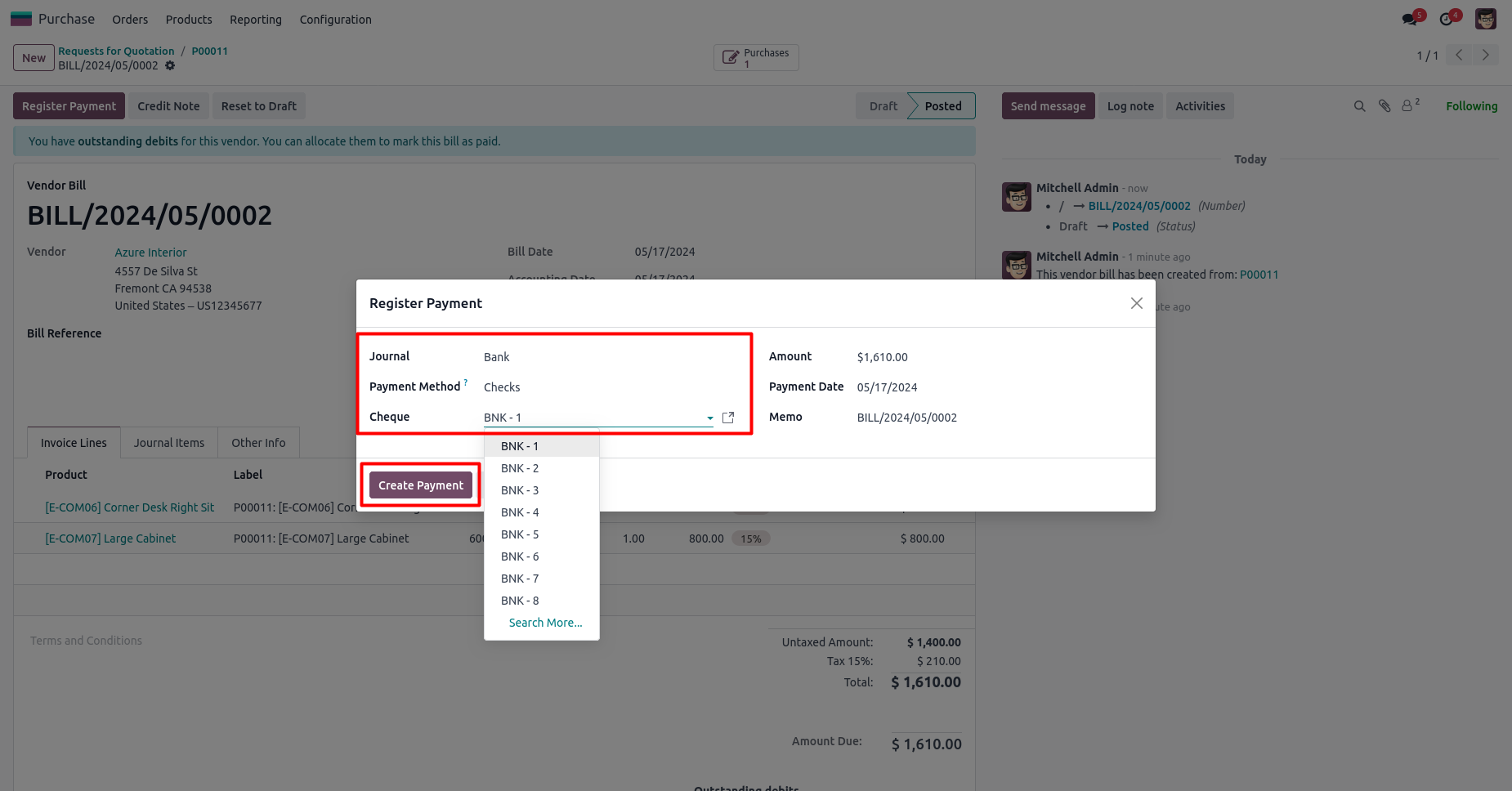Click the Payment Method value Checks
This screenshot has width=1512, height=791.
pyautogui.click(x=502, y=387)
